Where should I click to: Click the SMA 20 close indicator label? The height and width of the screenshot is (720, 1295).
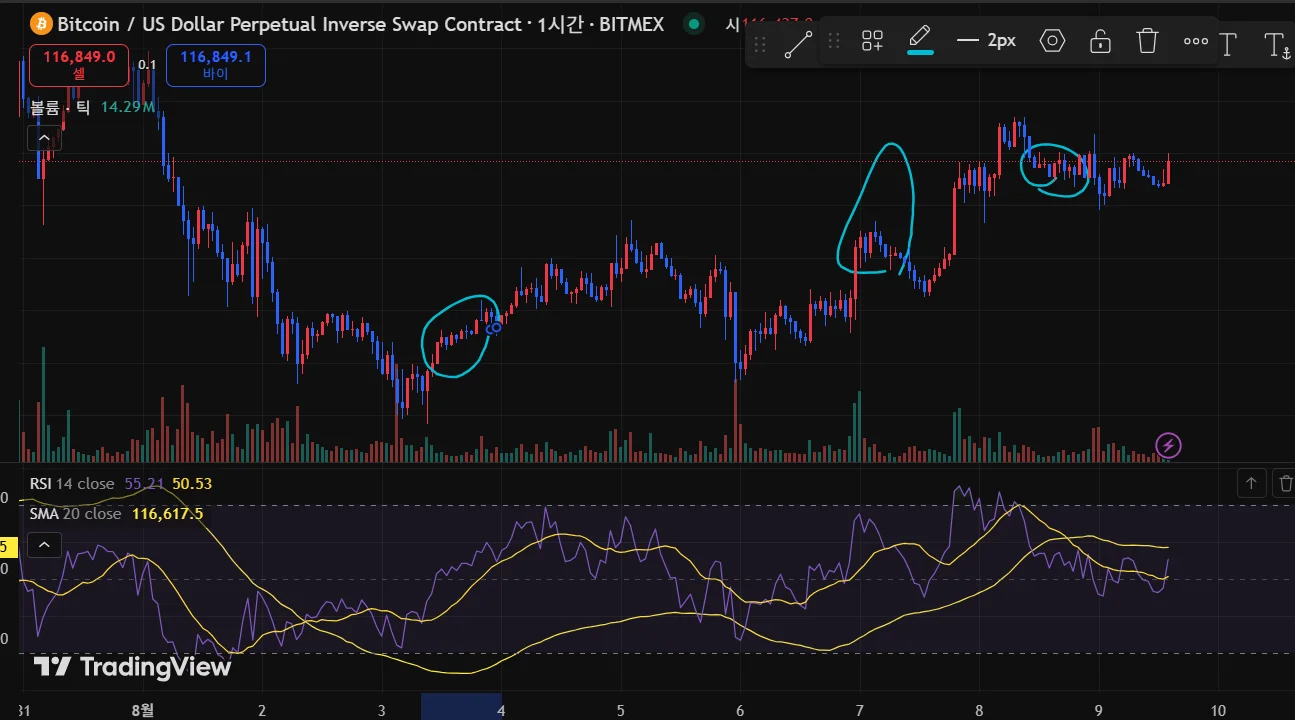coord(75,514)
